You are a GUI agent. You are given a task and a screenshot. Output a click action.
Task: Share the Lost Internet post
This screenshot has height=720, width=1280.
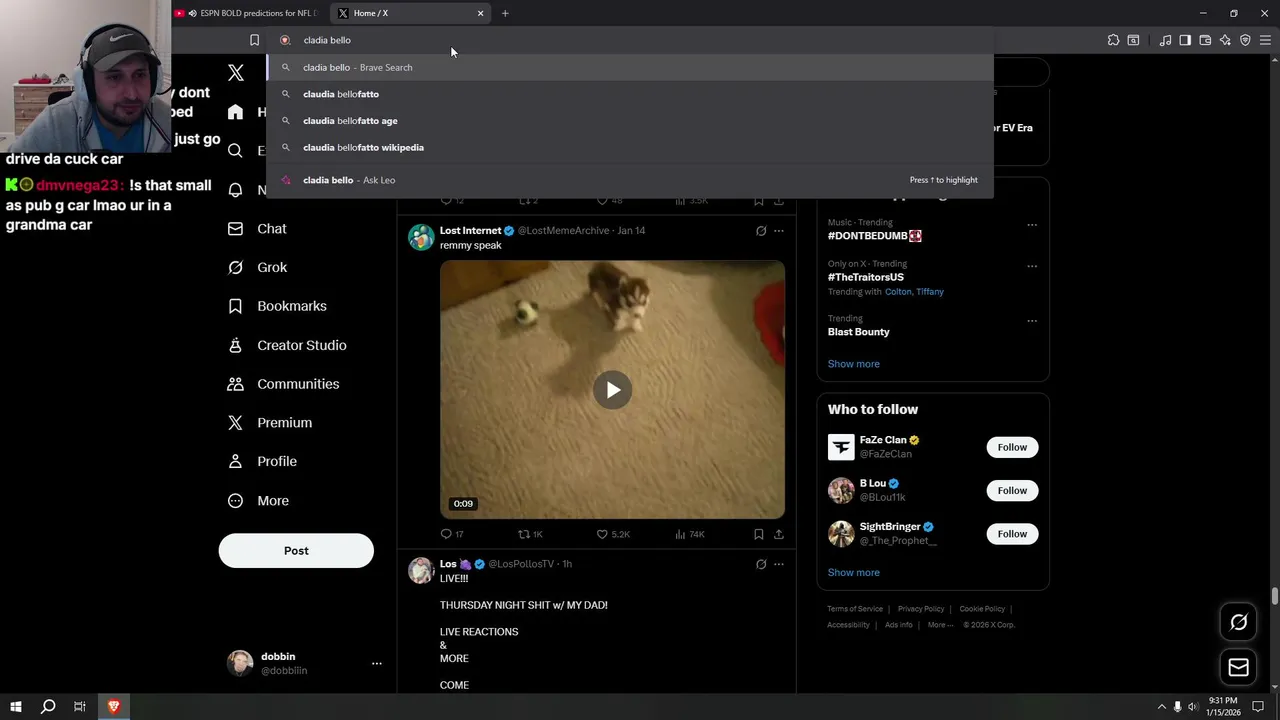779,534
